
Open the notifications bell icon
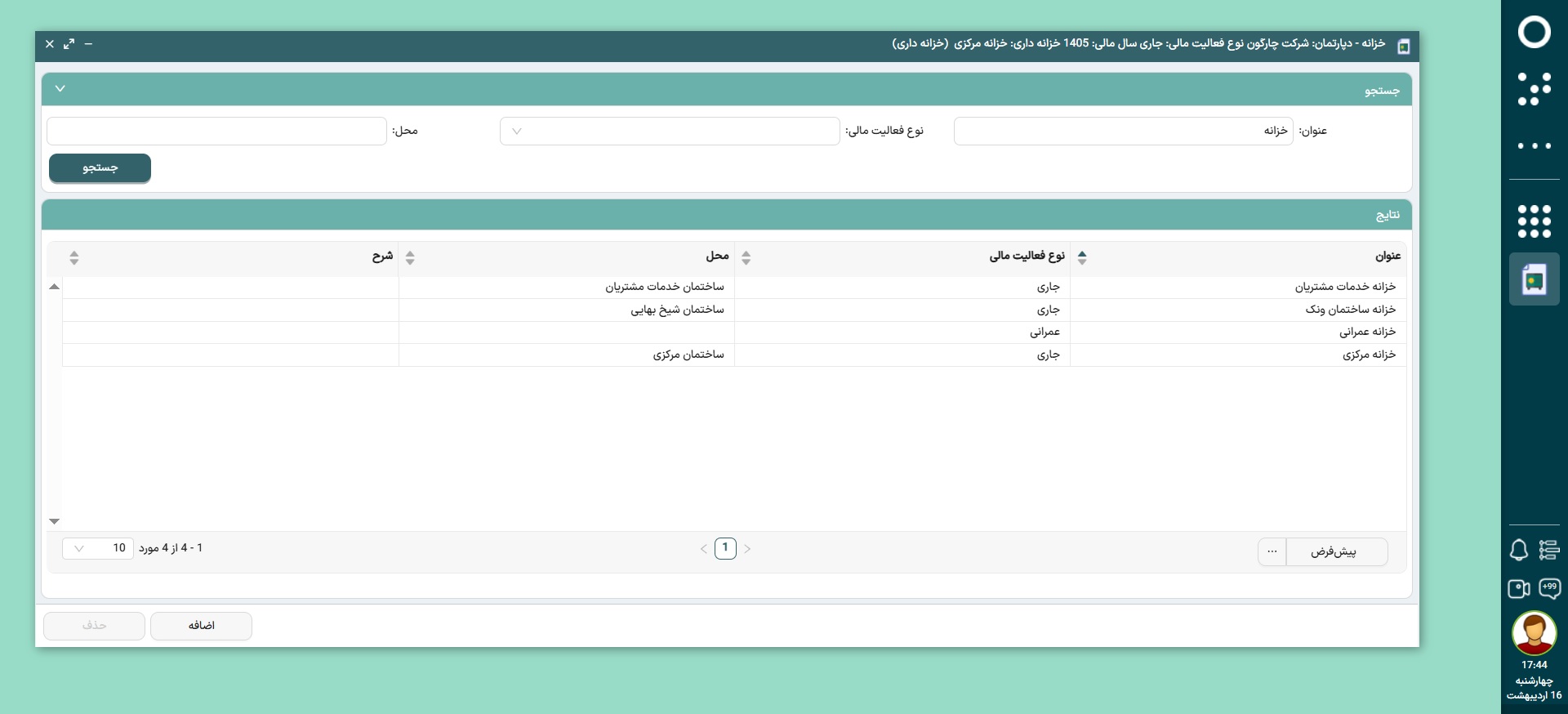[x=1518, y=551]
